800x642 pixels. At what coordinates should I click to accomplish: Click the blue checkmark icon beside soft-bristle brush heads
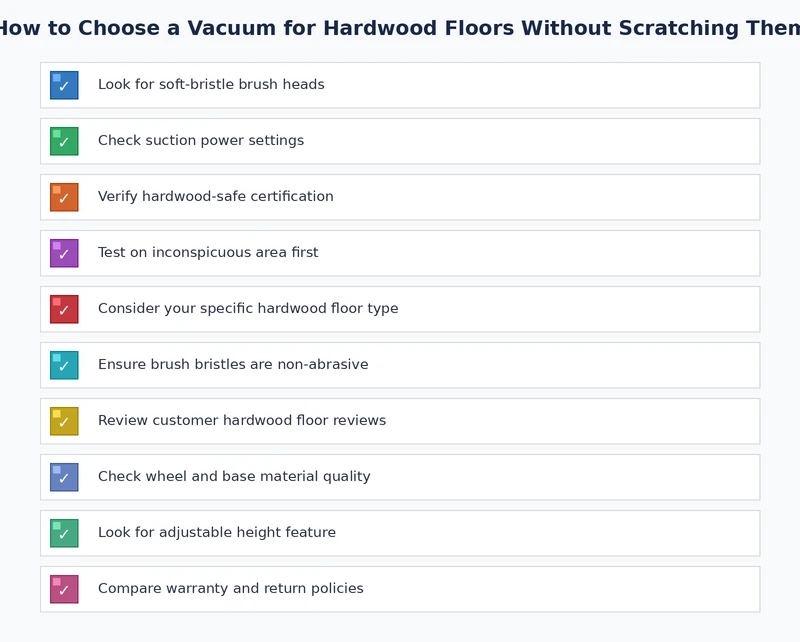(x=64, y=85)
